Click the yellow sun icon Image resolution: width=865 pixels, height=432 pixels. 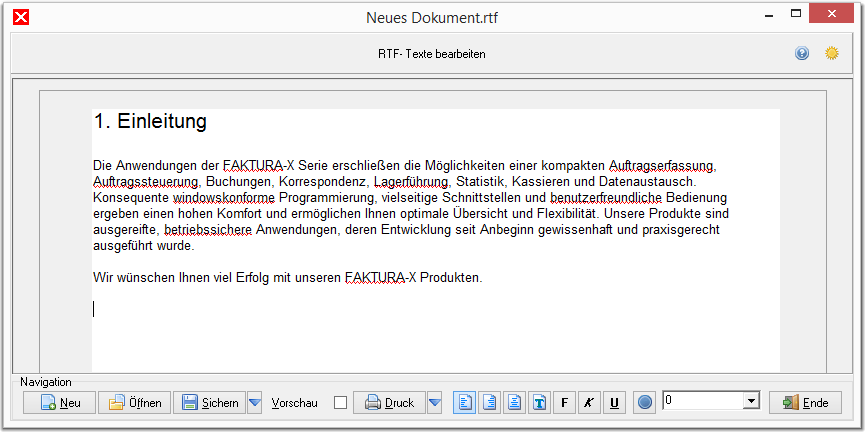832,54
